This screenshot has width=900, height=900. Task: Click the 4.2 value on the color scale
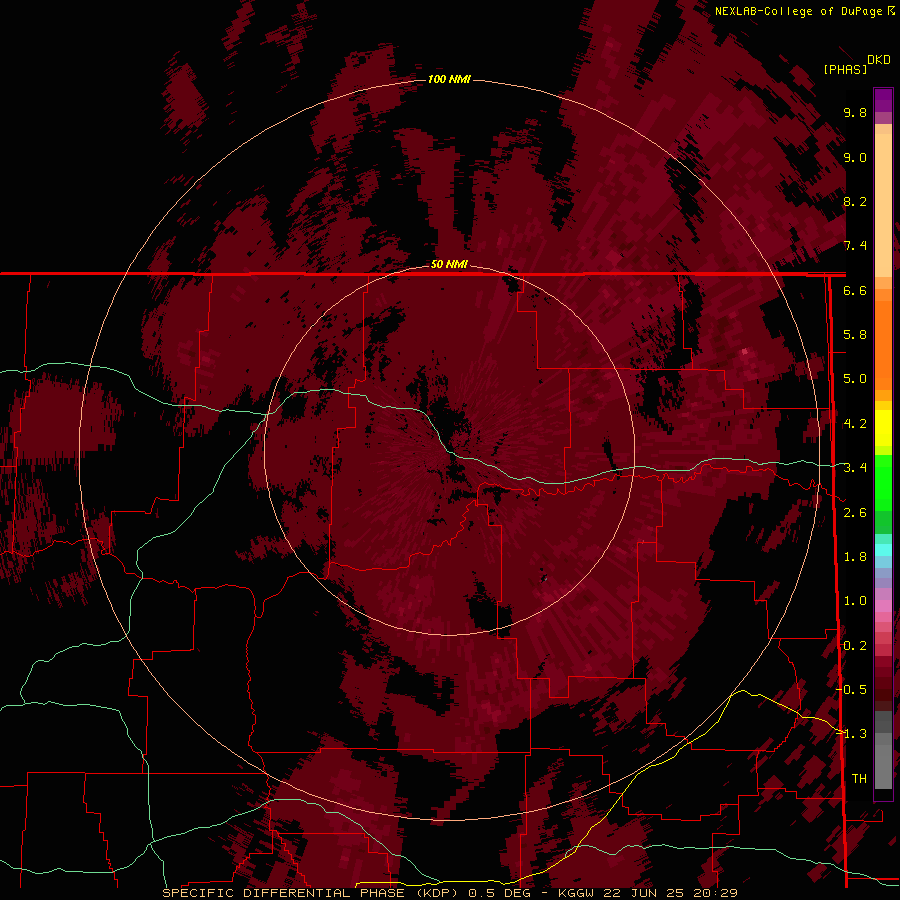(x=855, y=424)
